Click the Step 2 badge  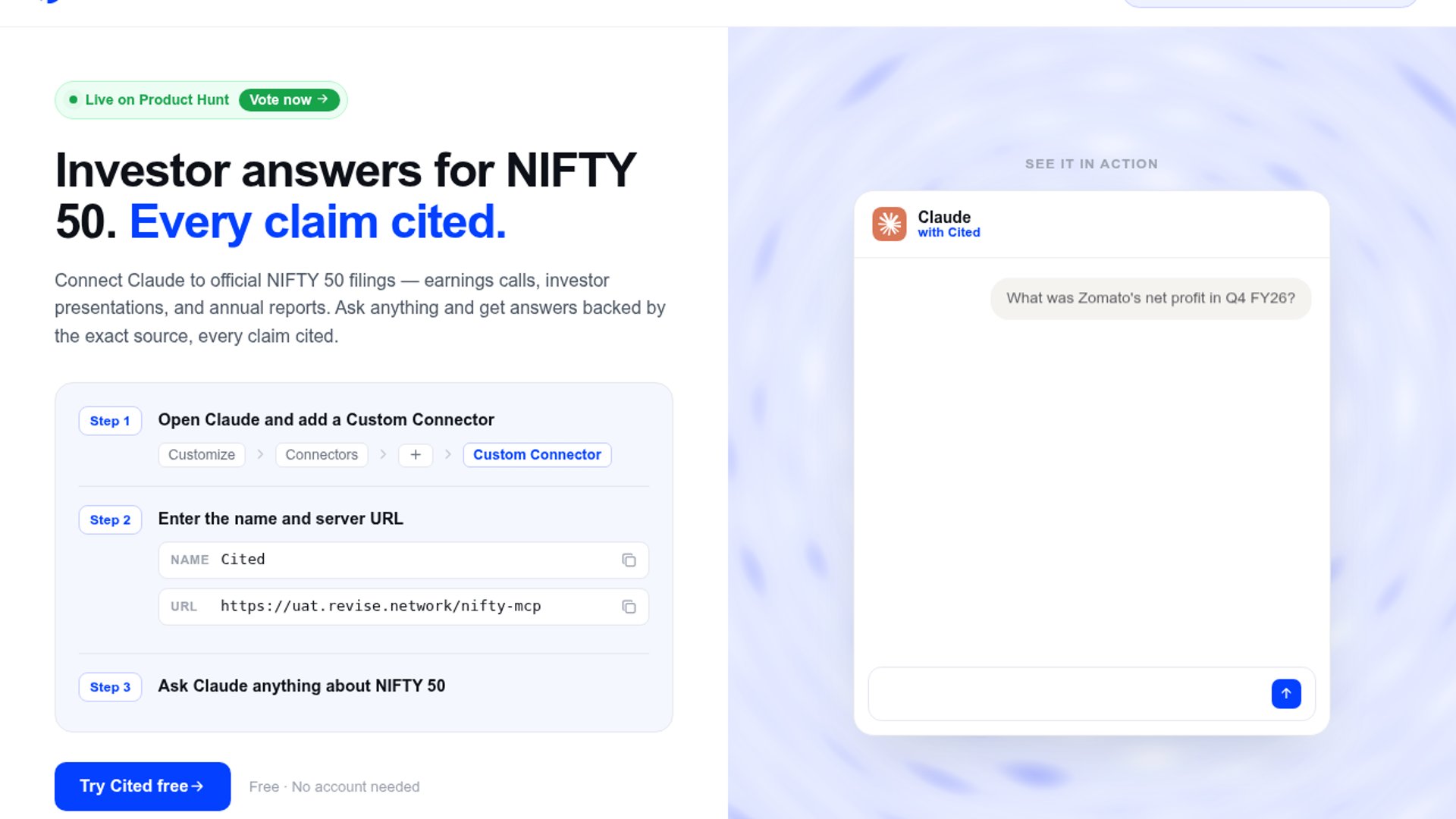110,520
